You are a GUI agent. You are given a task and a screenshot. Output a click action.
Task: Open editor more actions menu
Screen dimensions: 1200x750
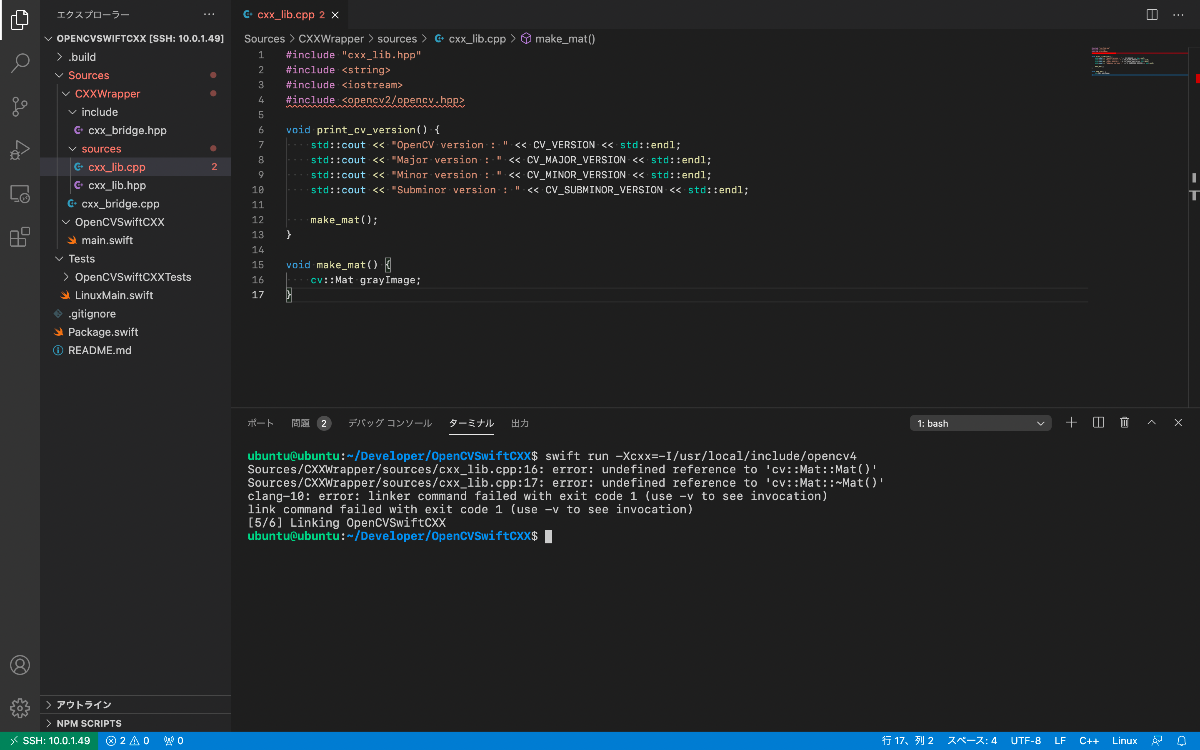[1178, 15]
